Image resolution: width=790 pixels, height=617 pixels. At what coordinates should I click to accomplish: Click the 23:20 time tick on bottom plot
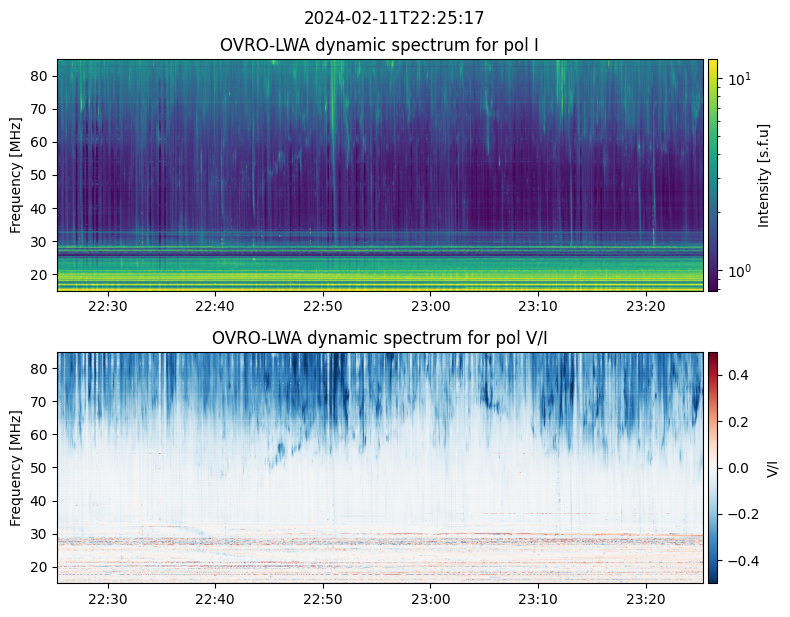tap(645, 599)
